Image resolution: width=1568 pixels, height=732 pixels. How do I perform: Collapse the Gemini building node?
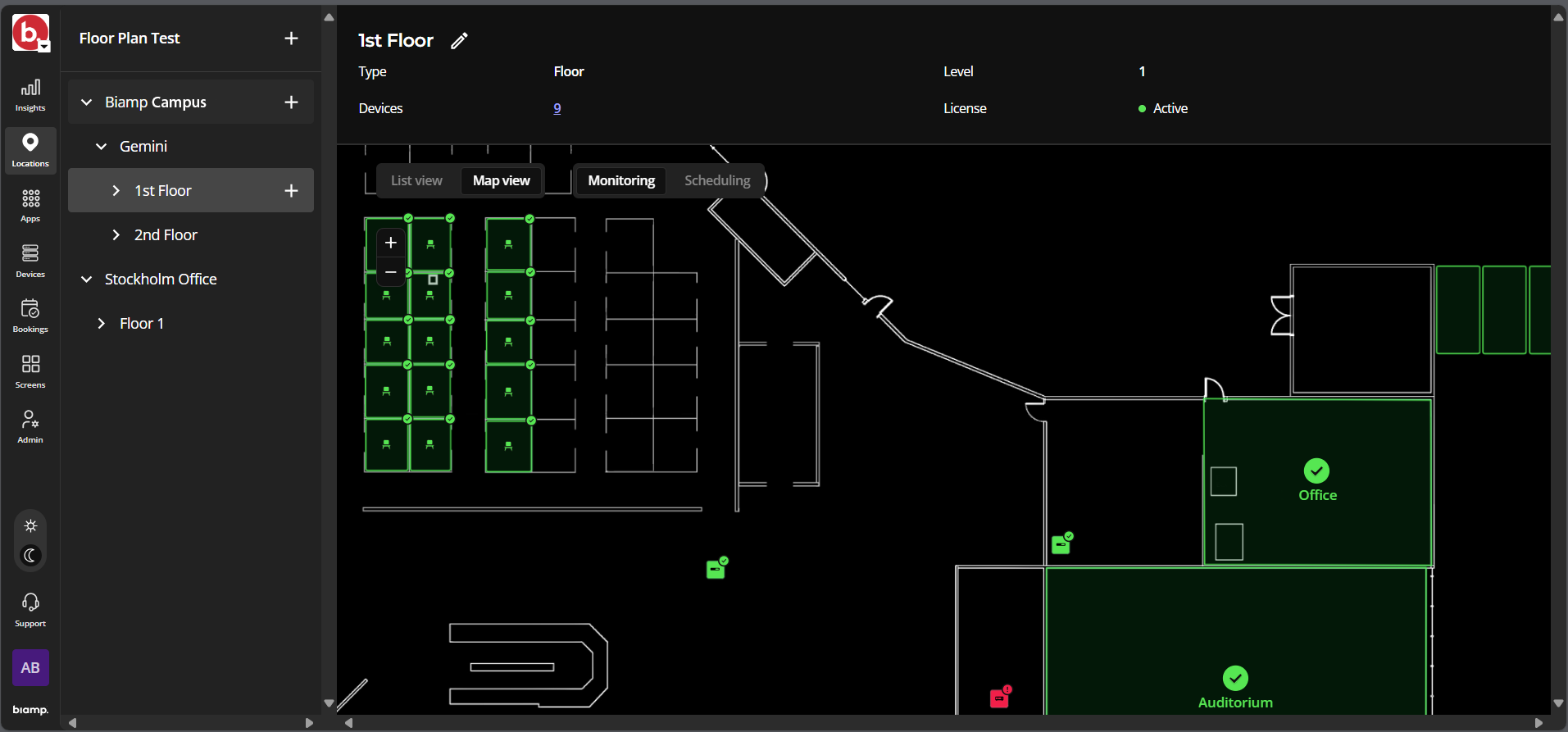click(101, 147)
